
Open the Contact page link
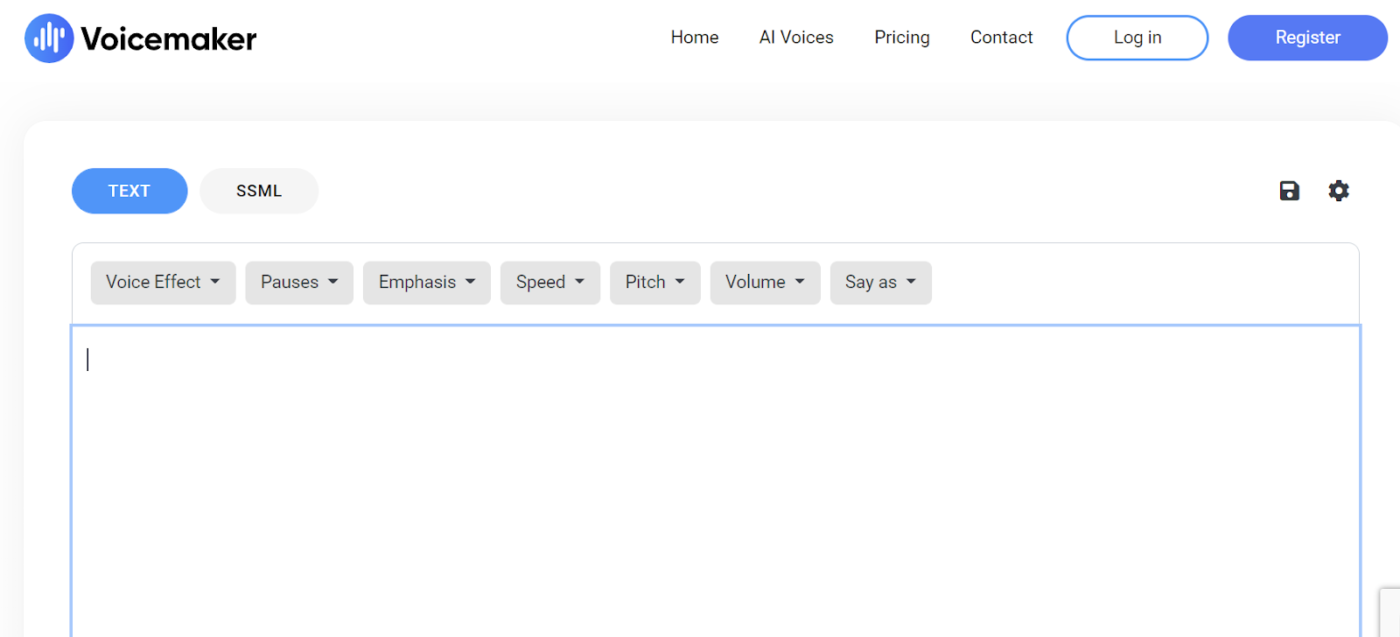click(1001, 38)
